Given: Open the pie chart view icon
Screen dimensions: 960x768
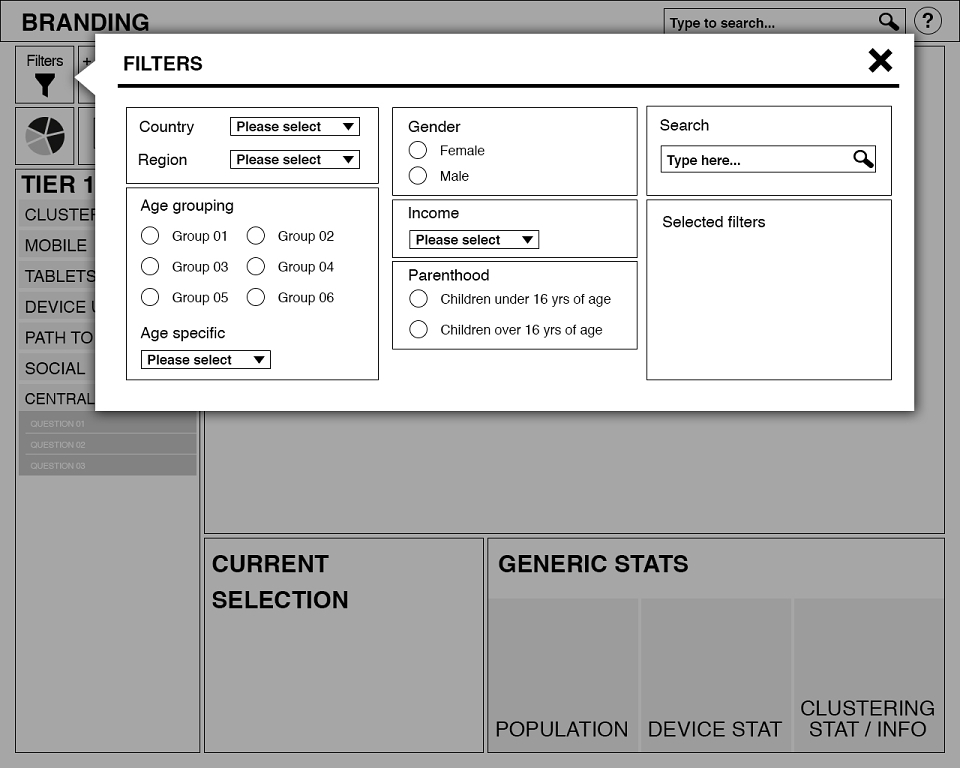Looking at the screenshot, I should 45,136.
